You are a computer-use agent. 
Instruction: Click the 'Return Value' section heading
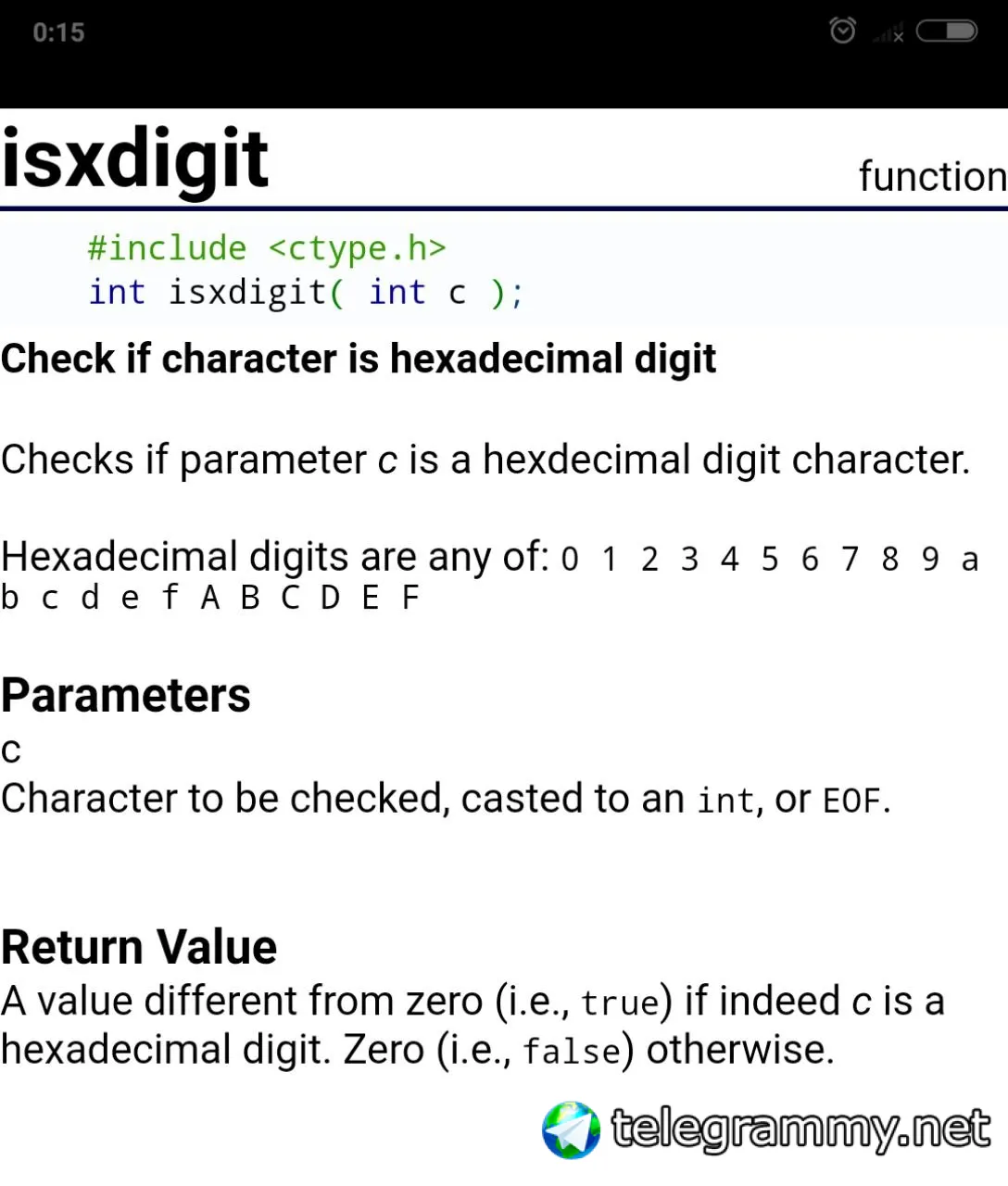point(139,947)
